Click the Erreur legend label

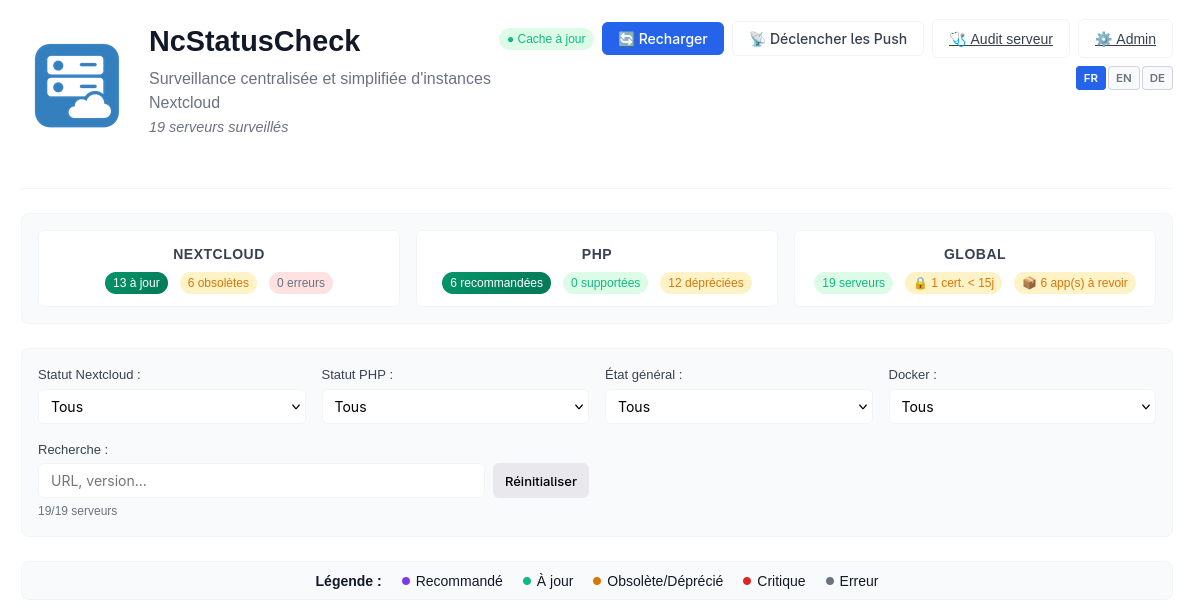pos(859,581)
